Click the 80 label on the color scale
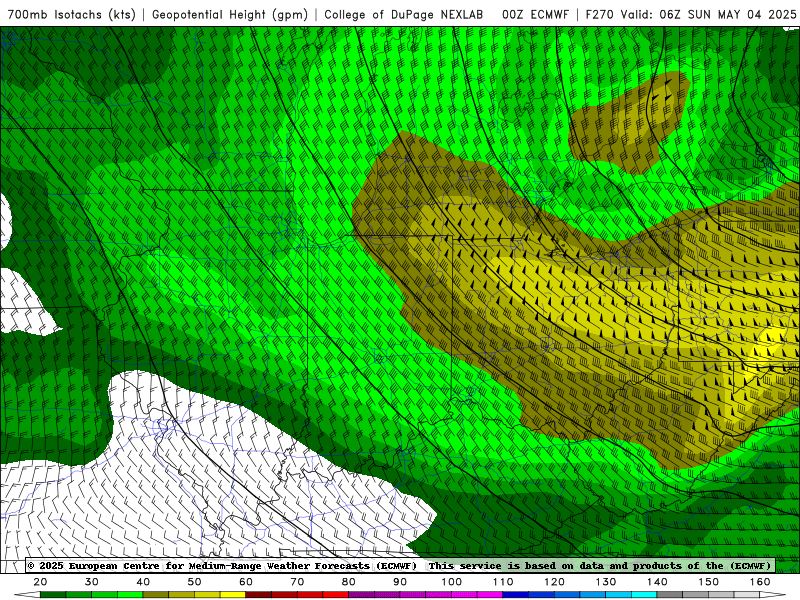The height and width of the screenshot is (600, 800). click(348, 582)
